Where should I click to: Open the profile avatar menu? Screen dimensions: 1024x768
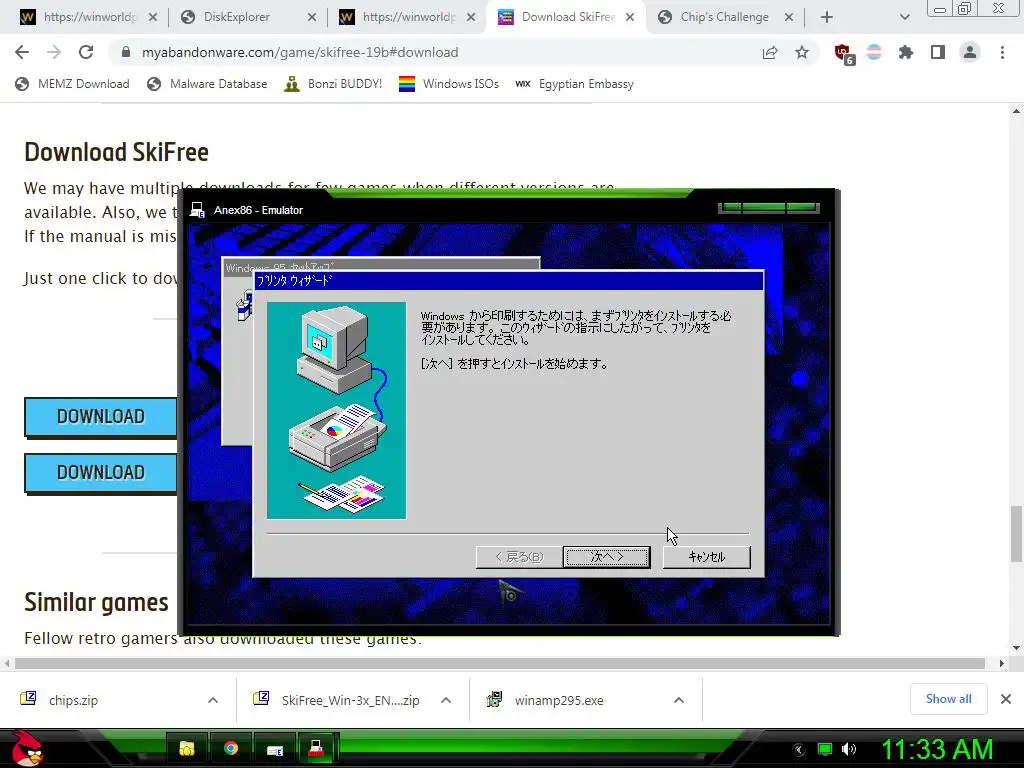click(970, 52)
